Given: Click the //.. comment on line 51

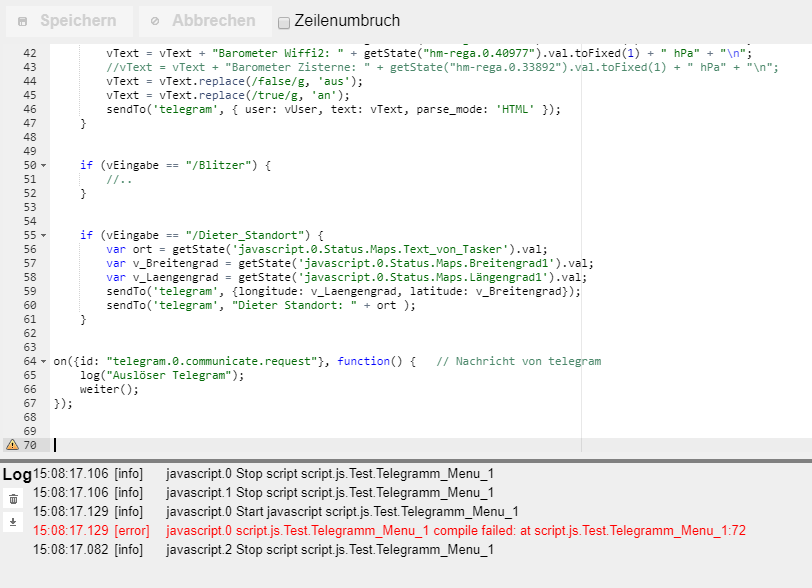Looking at the screenshot, I should [x=119, y=179].
